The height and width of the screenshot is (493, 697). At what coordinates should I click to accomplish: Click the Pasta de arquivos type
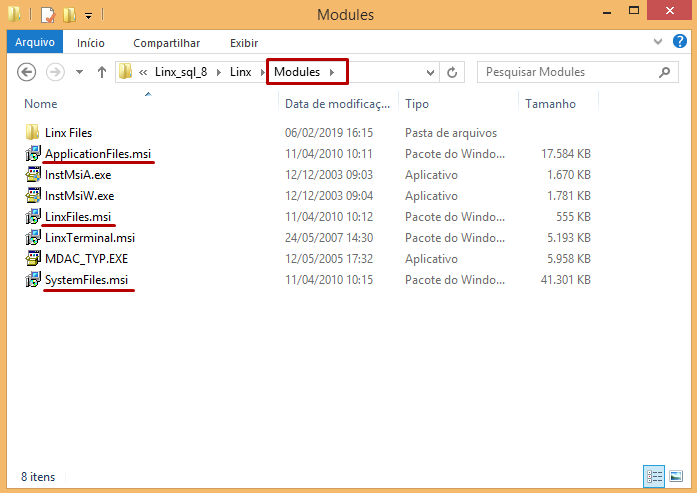(451, 133)
